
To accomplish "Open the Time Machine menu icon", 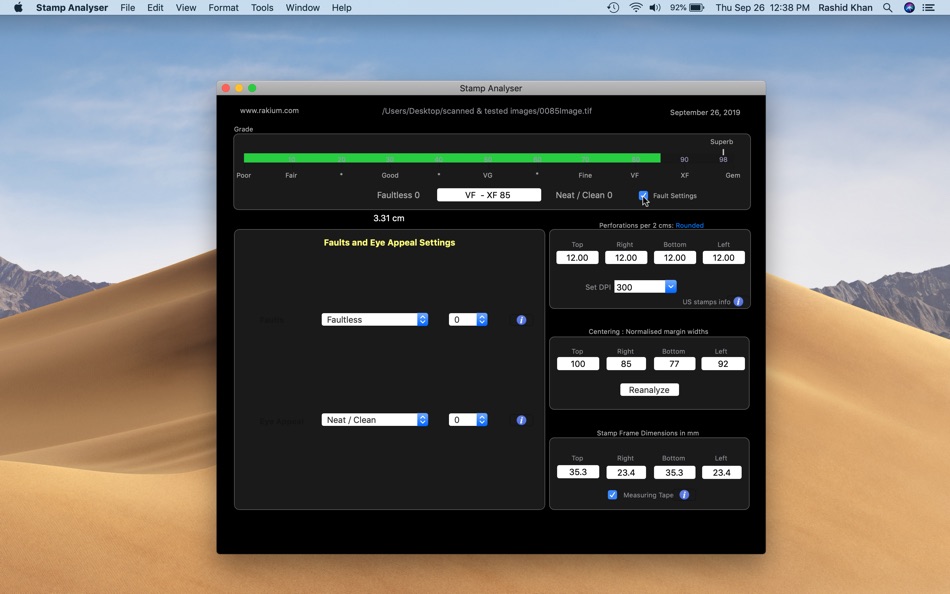I will (613, 8).
